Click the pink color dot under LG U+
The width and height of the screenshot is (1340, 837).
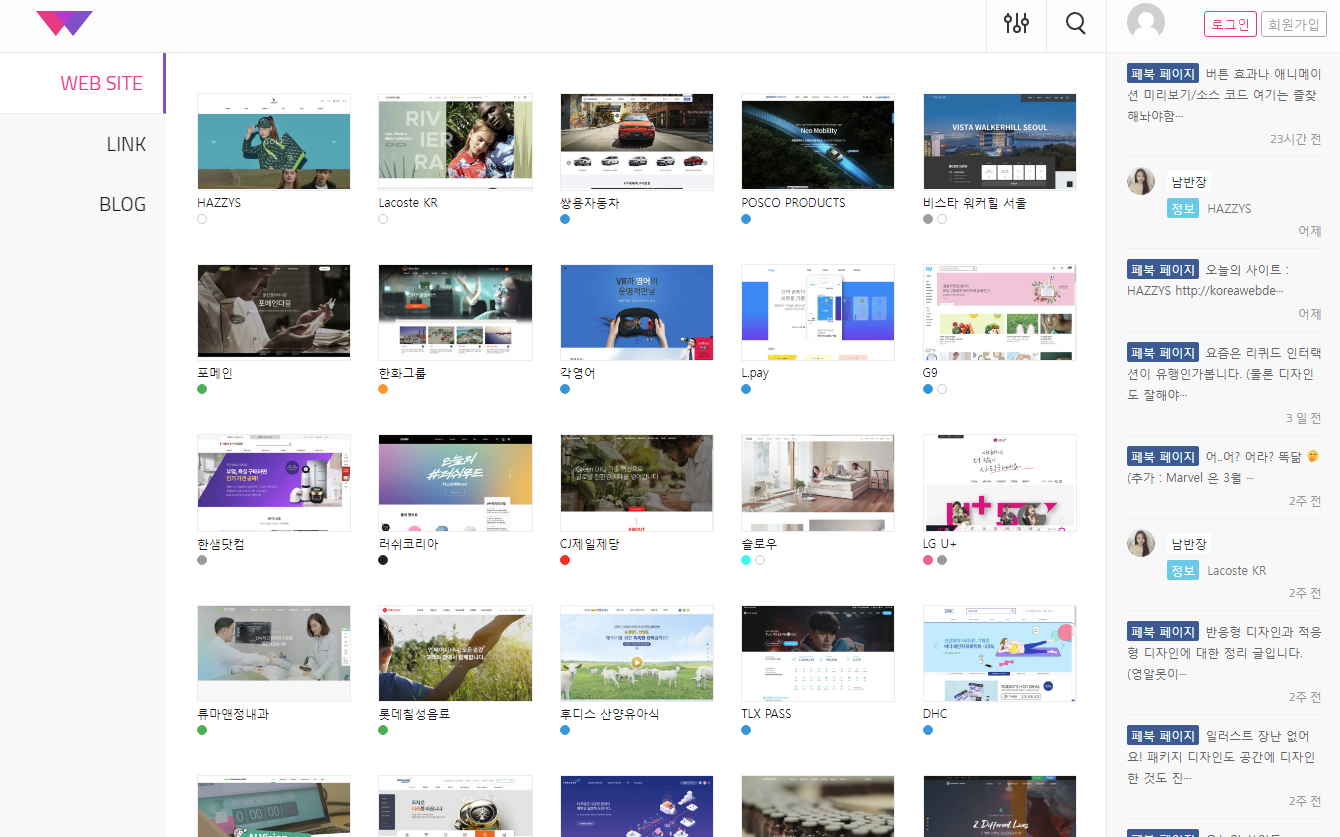(928, 560)
